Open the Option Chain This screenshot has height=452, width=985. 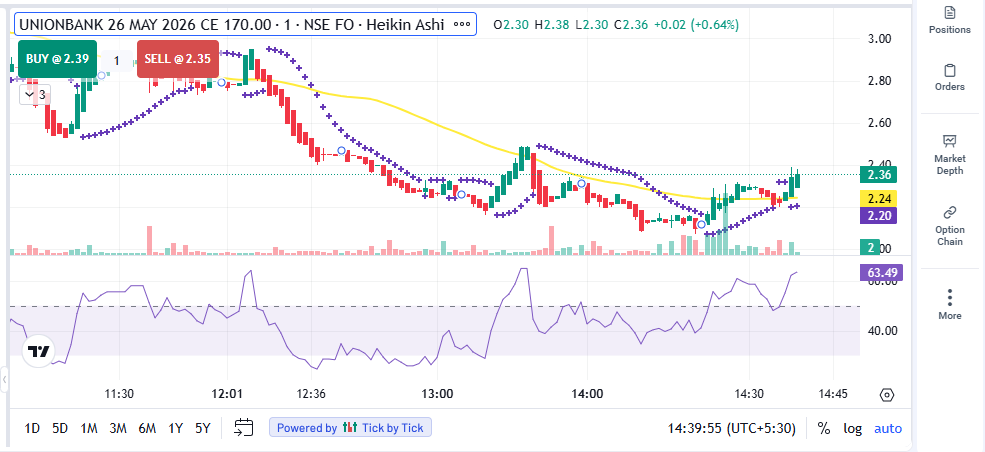(949, 226)
